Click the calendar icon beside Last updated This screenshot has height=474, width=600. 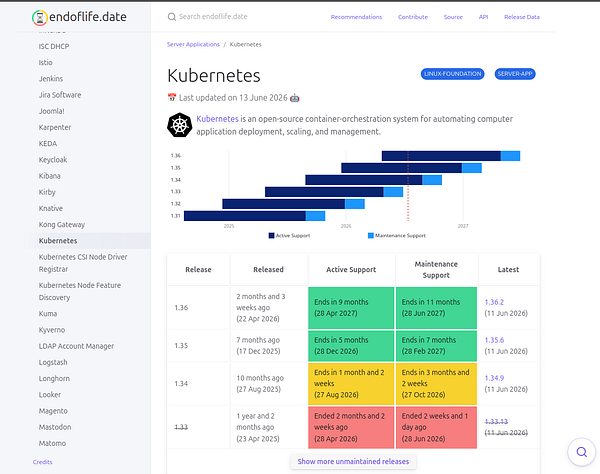[x=172, y=98]
